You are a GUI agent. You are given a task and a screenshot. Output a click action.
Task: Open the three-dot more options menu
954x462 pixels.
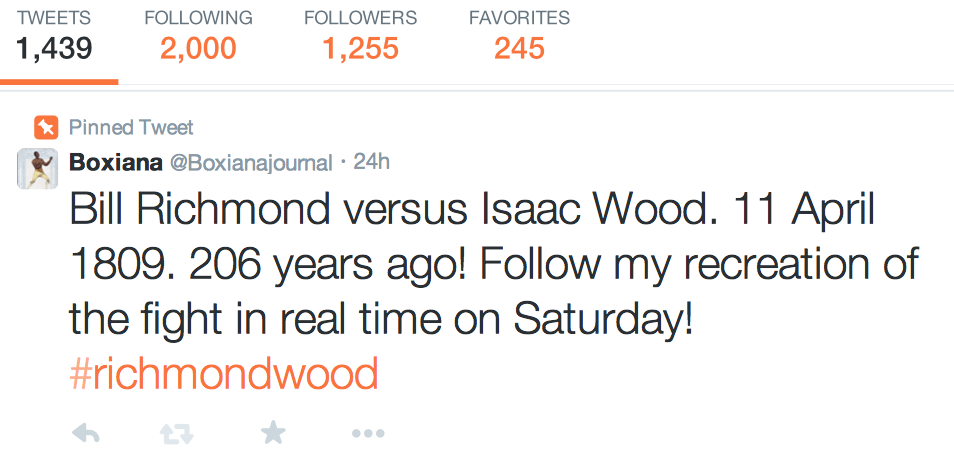tap(367, 433)
